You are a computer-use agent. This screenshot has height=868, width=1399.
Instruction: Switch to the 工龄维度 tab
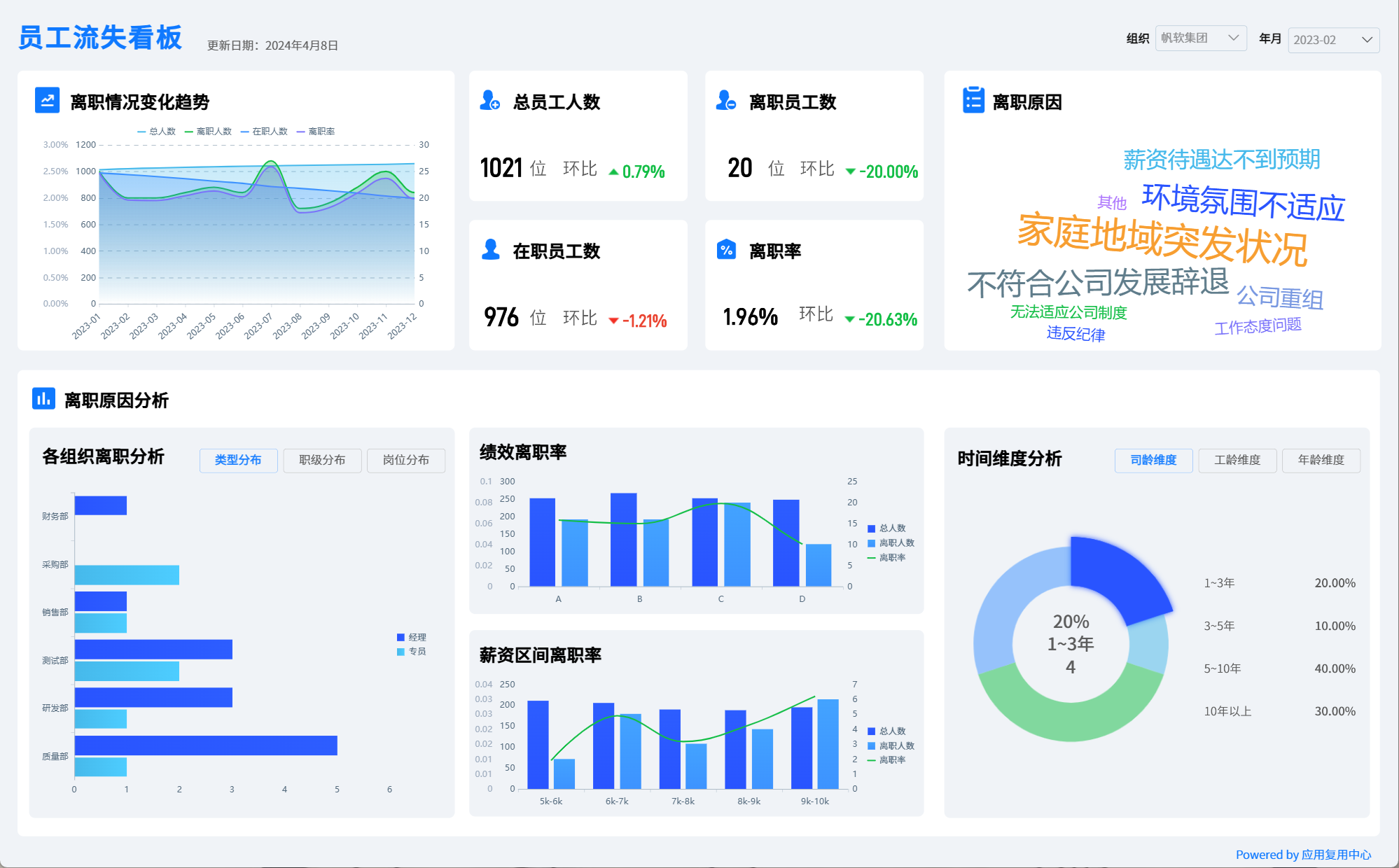click(x=1237, y=460)
